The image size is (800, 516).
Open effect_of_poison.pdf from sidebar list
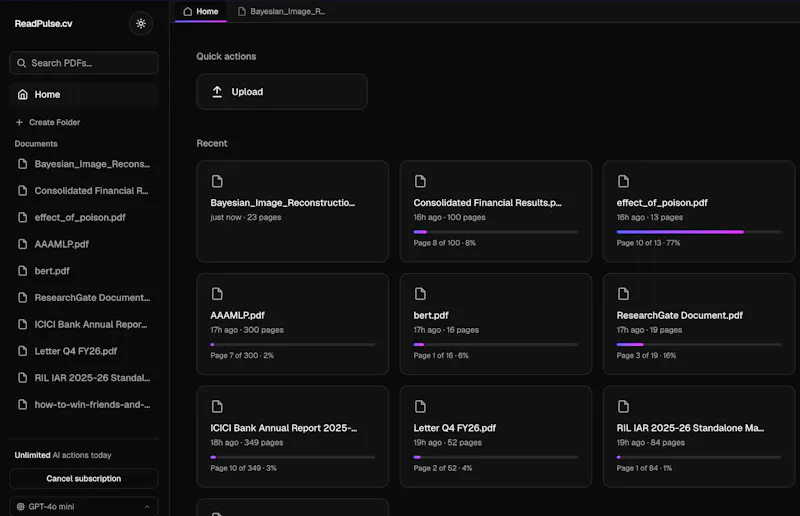coord(84,217)
